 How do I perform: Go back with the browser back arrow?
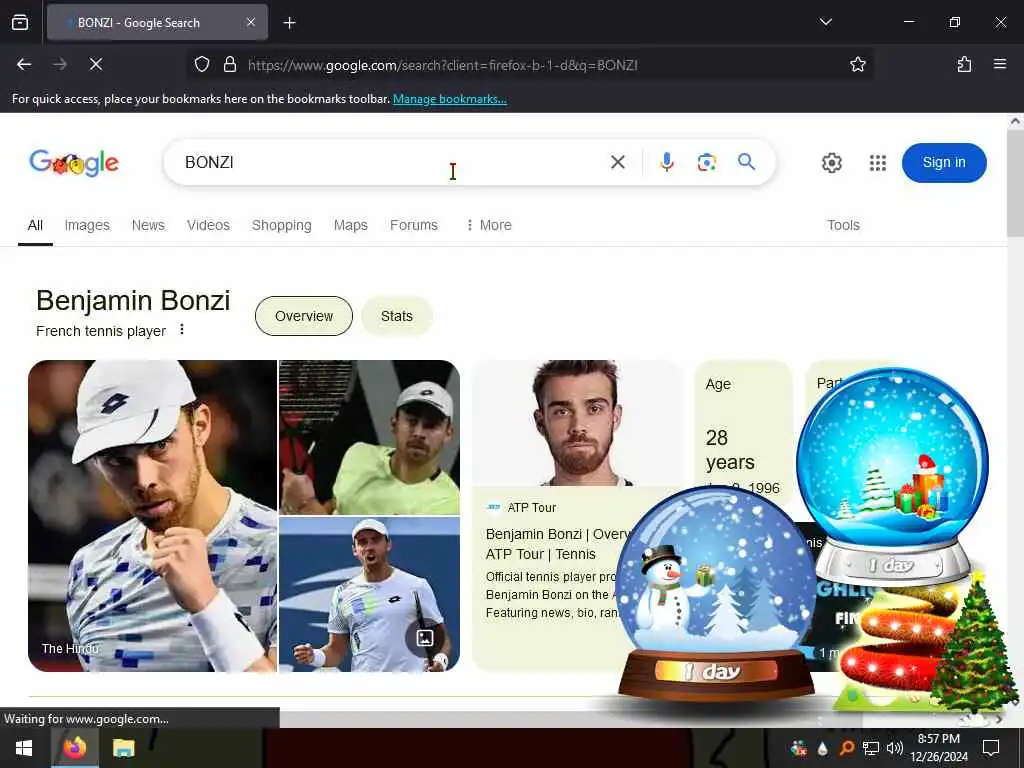(24, 64)
